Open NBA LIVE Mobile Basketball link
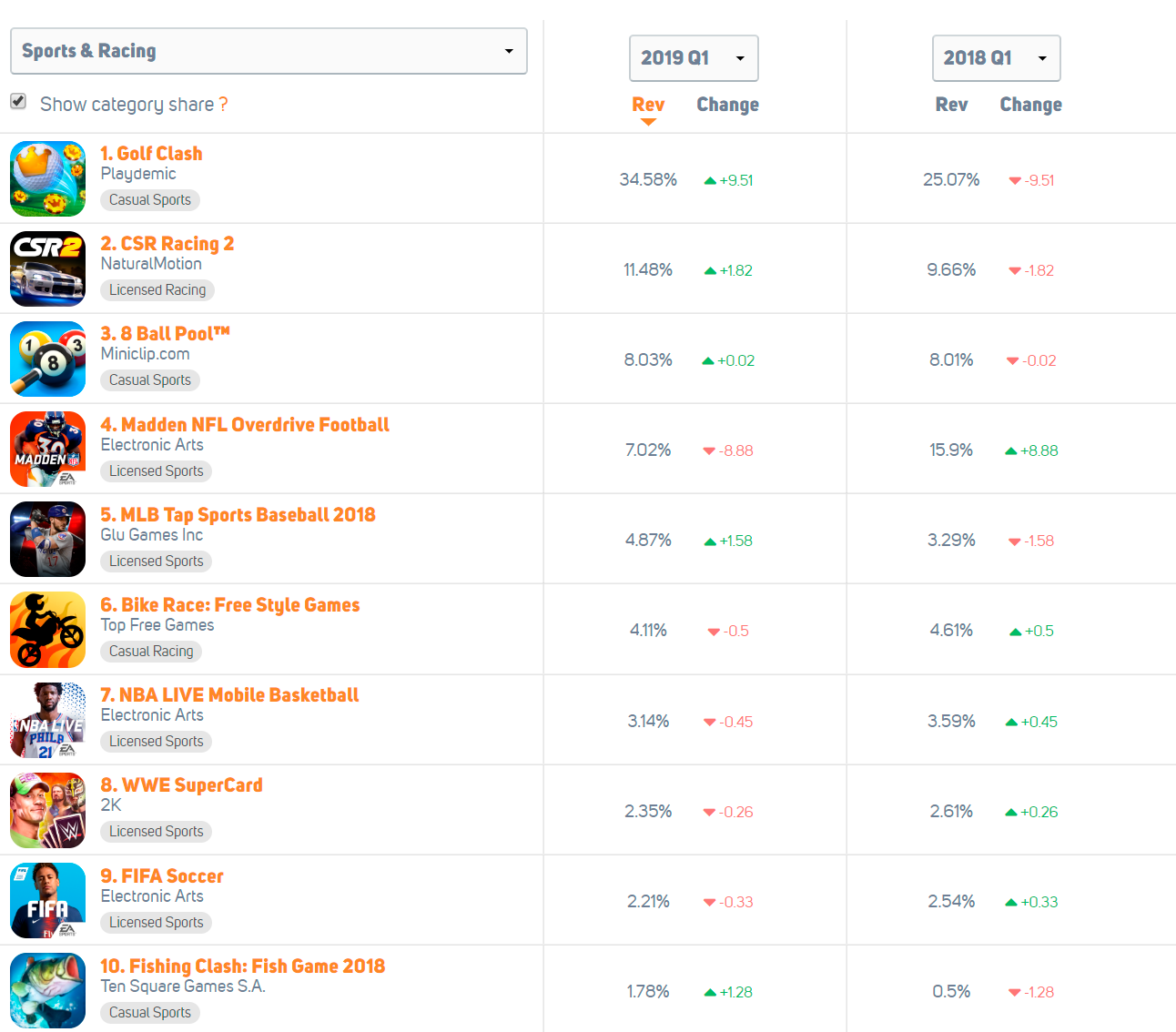 point(229,695)
